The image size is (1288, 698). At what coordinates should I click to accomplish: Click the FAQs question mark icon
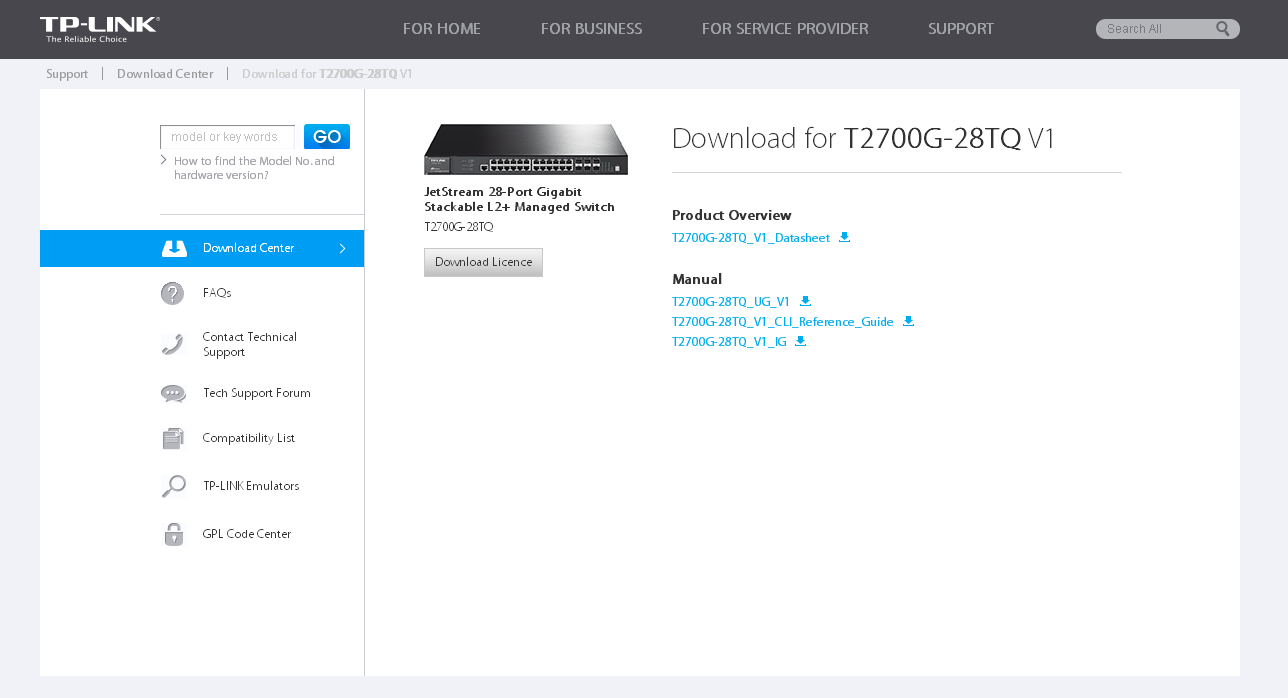(x=173, y=293)
